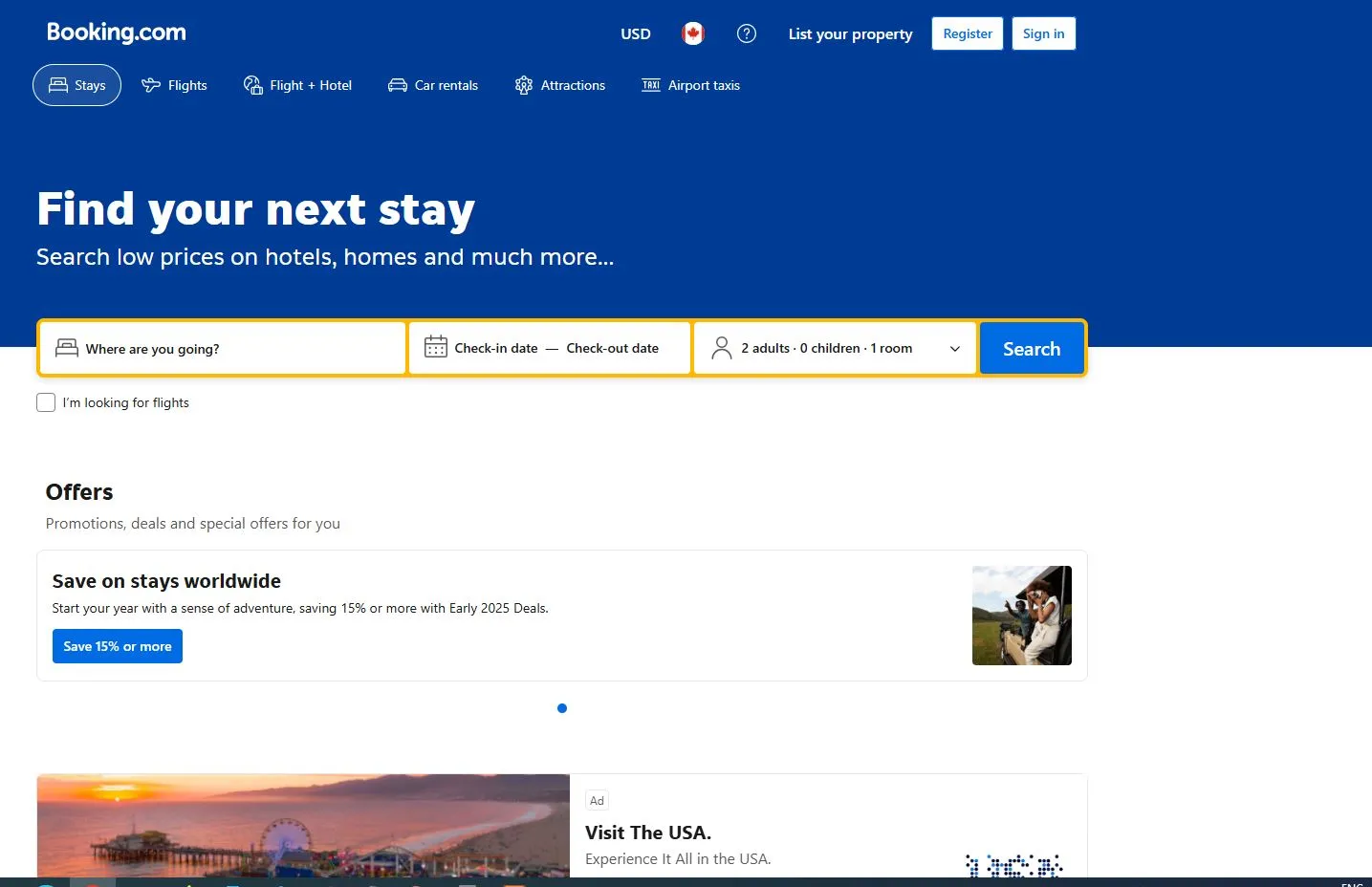Select the Flights airplane icon

point(151,85)
